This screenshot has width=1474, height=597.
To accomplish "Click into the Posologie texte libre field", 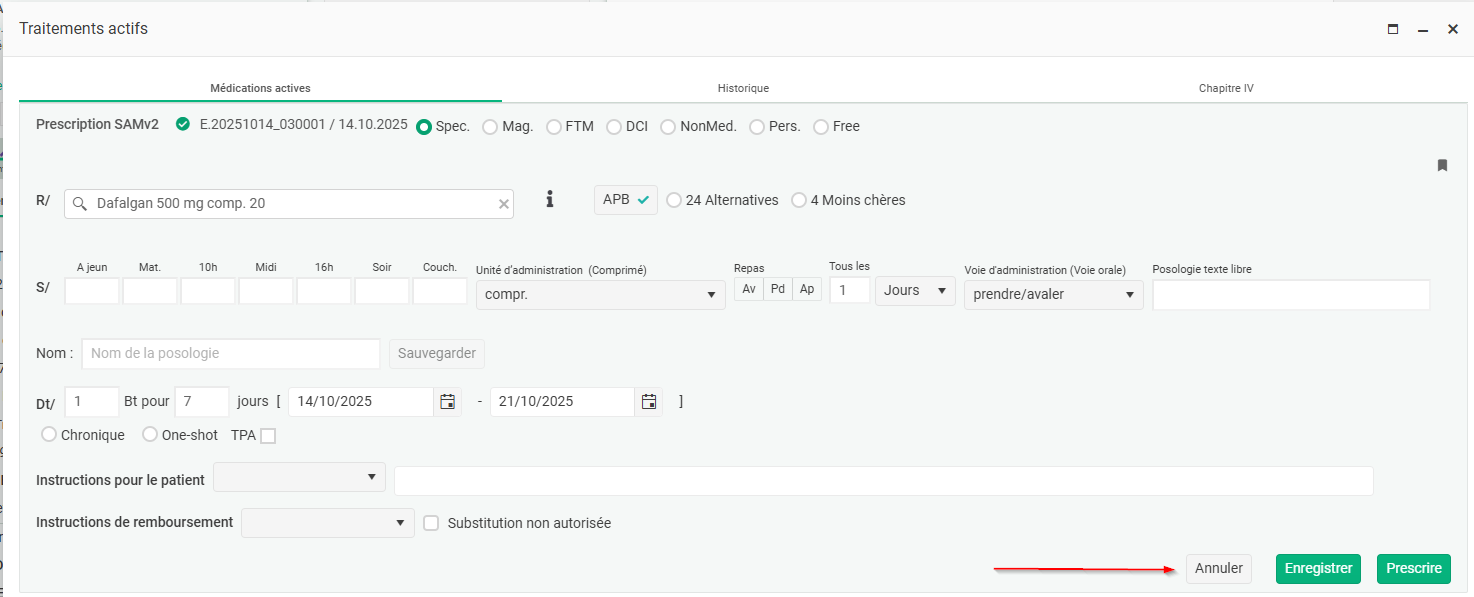I will click(1290, 295).
